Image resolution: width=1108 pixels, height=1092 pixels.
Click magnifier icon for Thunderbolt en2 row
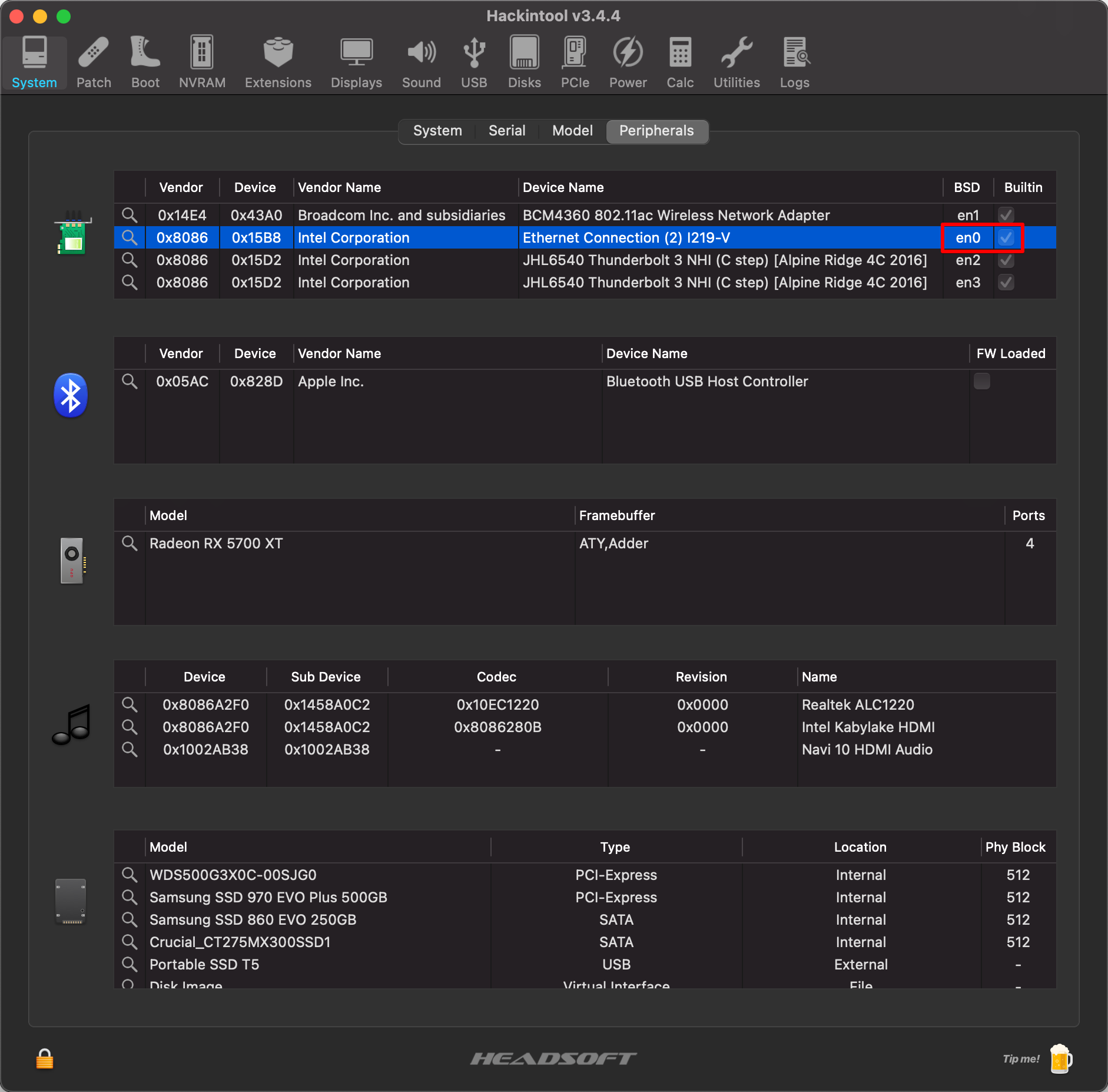point(130,260)
